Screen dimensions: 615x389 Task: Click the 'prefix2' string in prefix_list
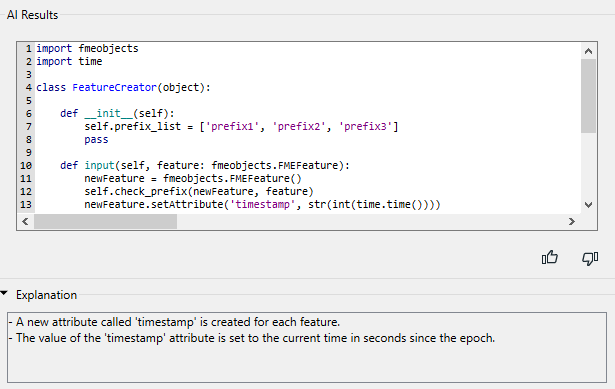coord(299,126)
